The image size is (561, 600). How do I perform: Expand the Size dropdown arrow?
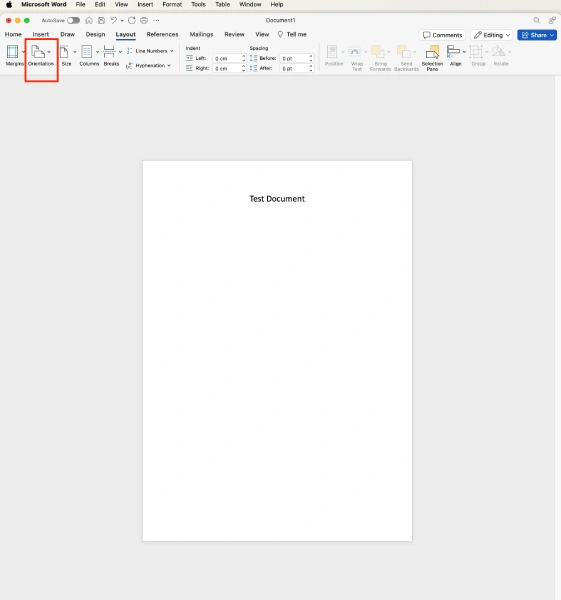(75, 52)
